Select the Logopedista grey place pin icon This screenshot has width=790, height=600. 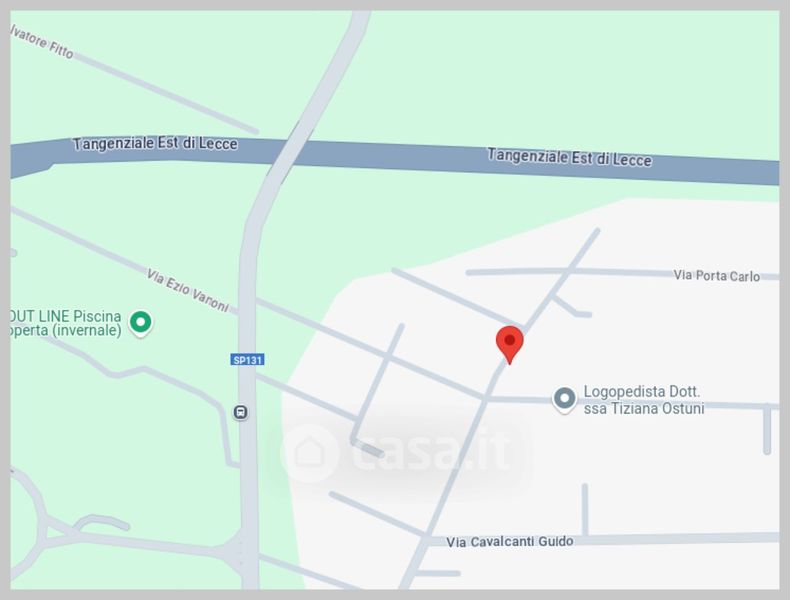pos(564,400)
